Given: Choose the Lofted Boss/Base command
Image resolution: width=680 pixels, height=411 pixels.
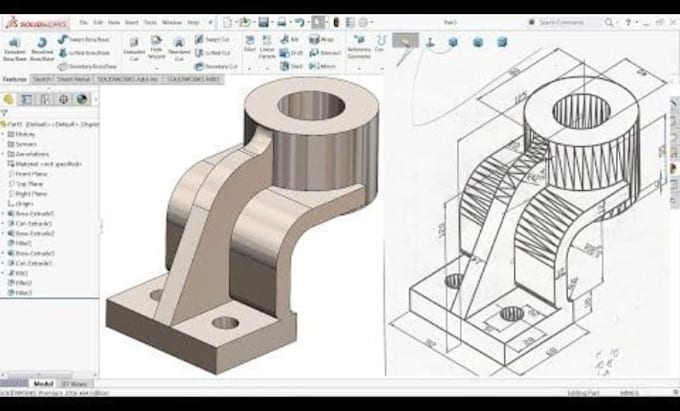Looking at the screenshot, I should click(84, 53).
